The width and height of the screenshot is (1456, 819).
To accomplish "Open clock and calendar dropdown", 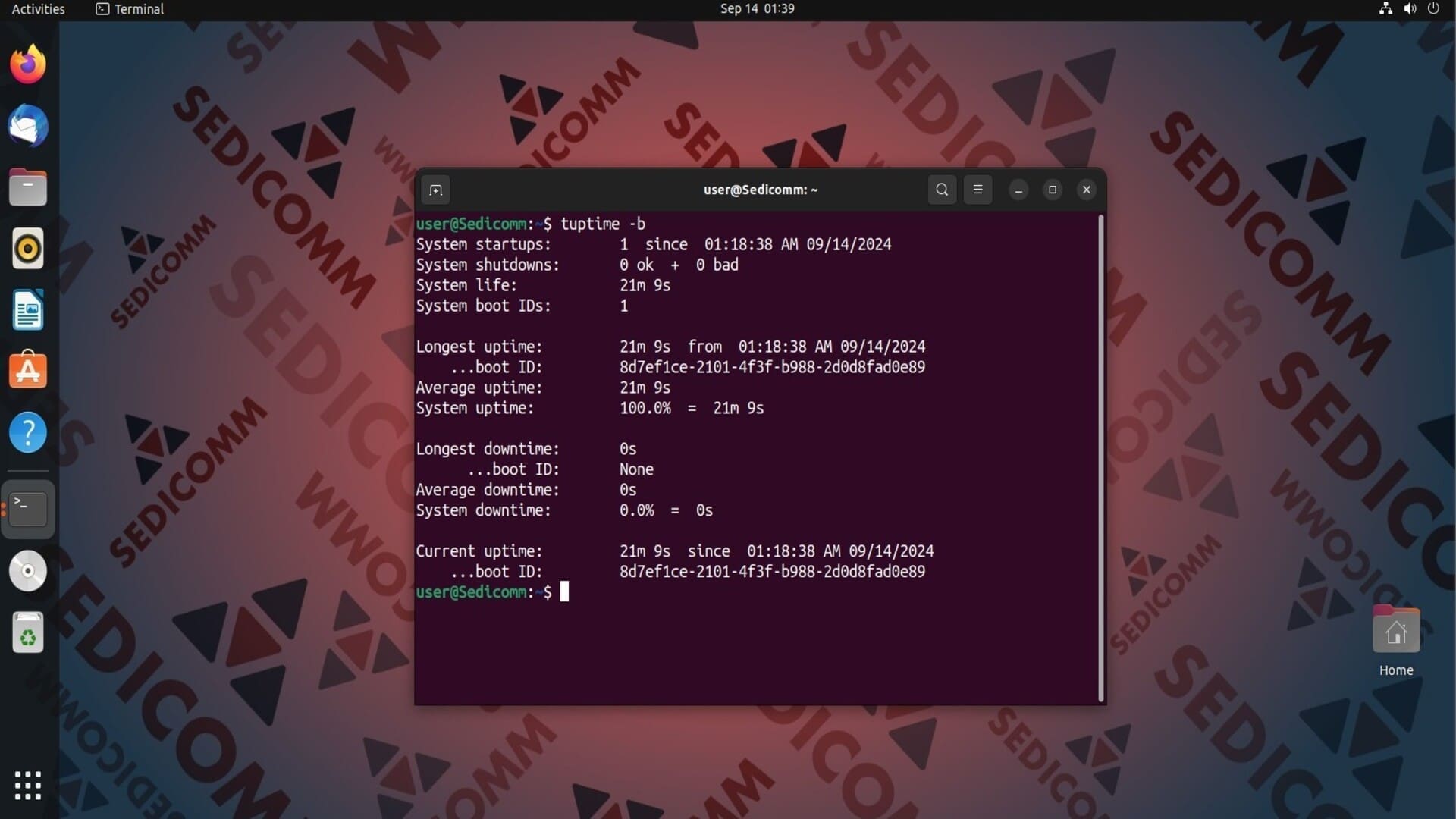I will (757, 9).
